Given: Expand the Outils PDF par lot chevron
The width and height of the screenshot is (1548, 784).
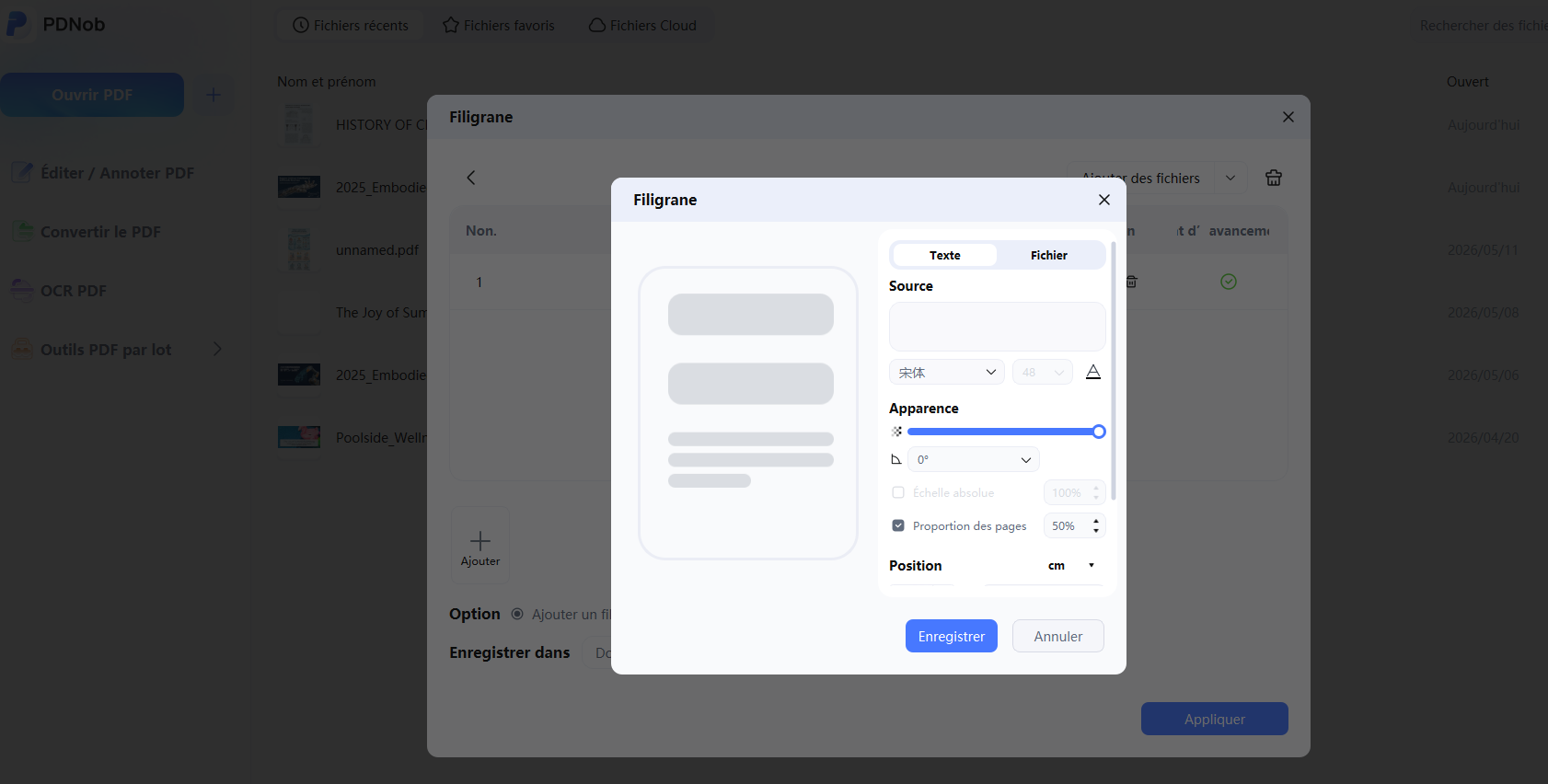Looking at the screenshot, I should [217, 349].
